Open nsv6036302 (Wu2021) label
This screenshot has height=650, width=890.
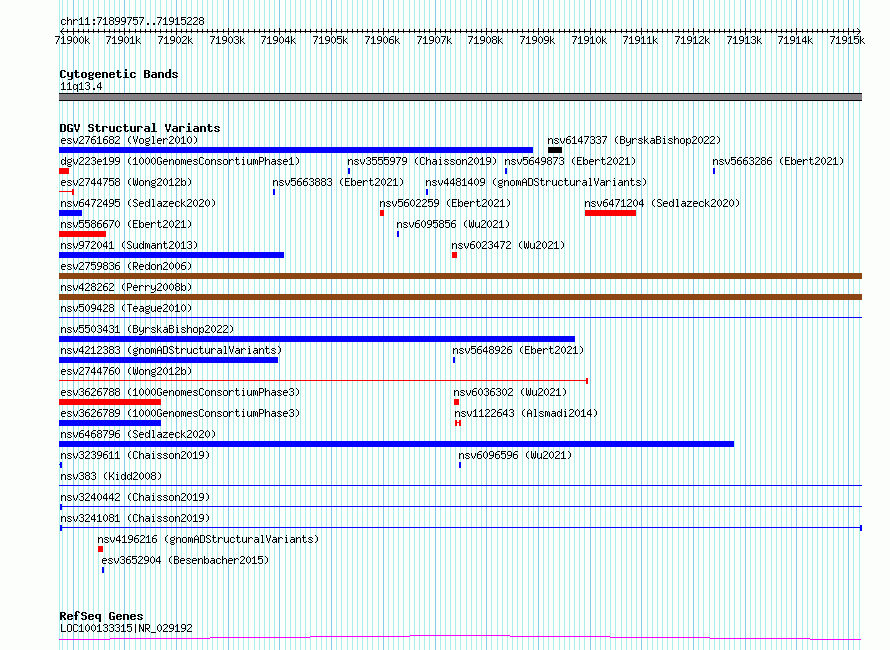pos(510,392)
